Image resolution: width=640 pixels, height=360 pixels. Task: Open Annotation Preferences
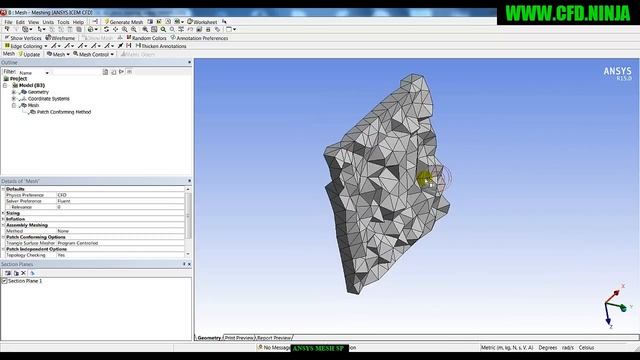click(199, 38)
